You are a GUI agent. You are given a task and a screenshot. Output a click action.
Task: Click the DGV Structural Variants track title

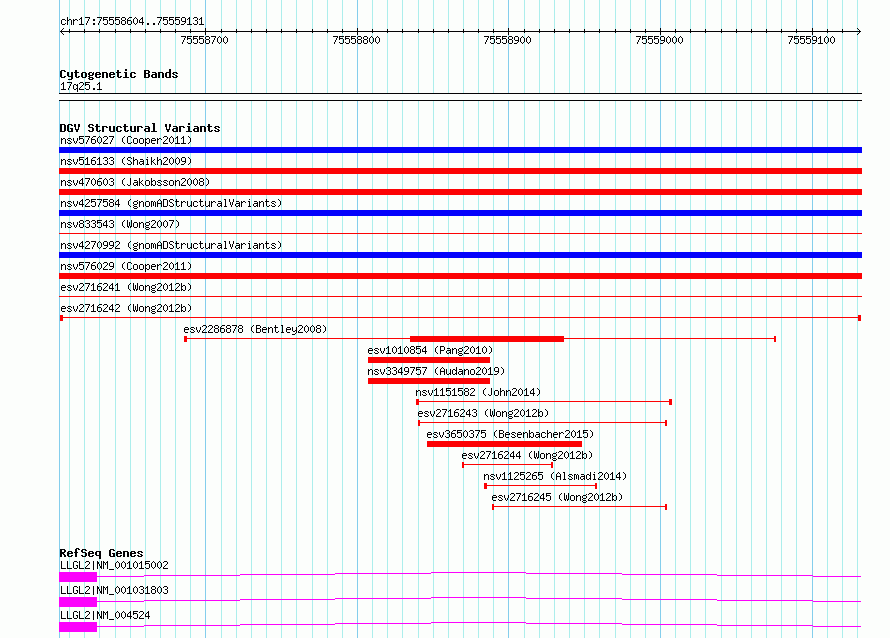[x=140, y=128]
